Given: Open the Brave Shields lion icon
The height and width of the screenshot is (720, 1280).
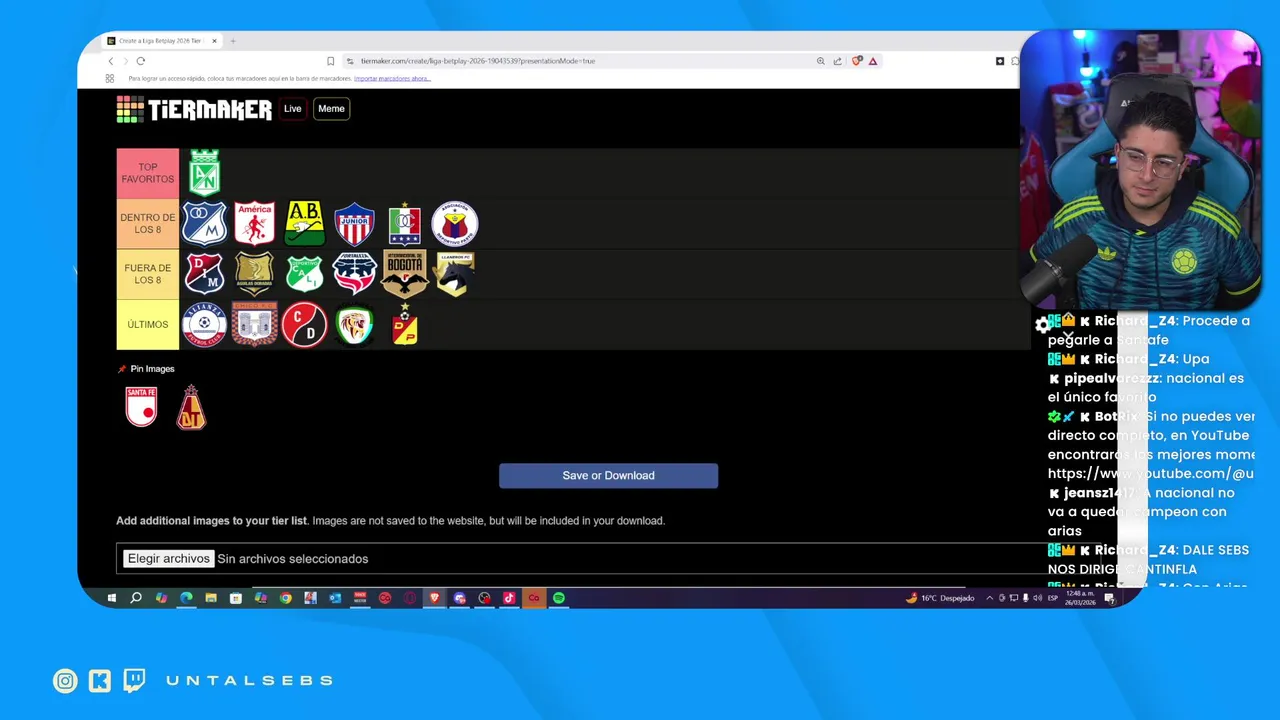Looking at the screenshot, I should 857,61.
